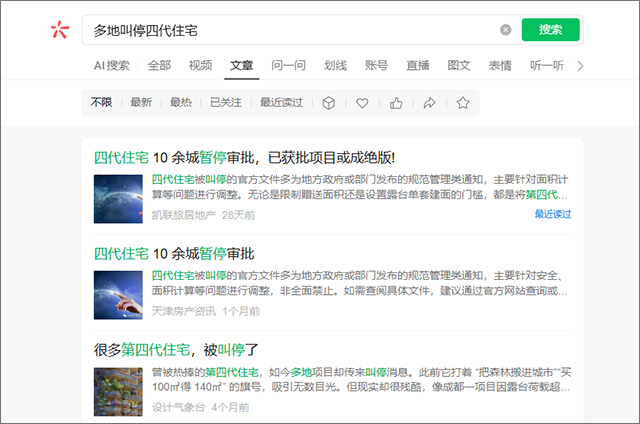Click summary text starting 曾被热捧的第四代住宅
This screenshot has height=424, width=640.
[361, 380]
